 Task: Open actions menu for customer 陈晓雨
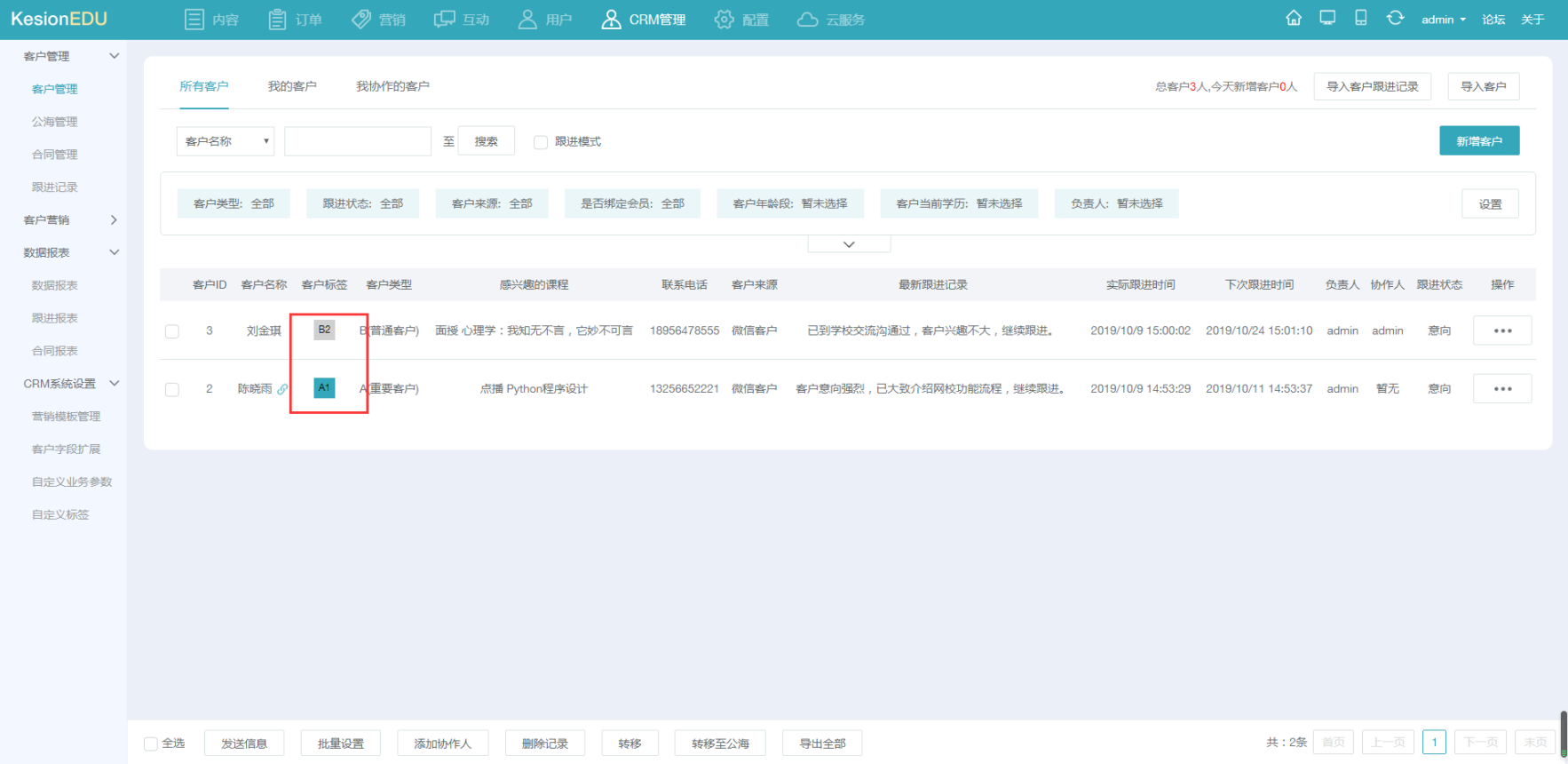(1502, 388)
